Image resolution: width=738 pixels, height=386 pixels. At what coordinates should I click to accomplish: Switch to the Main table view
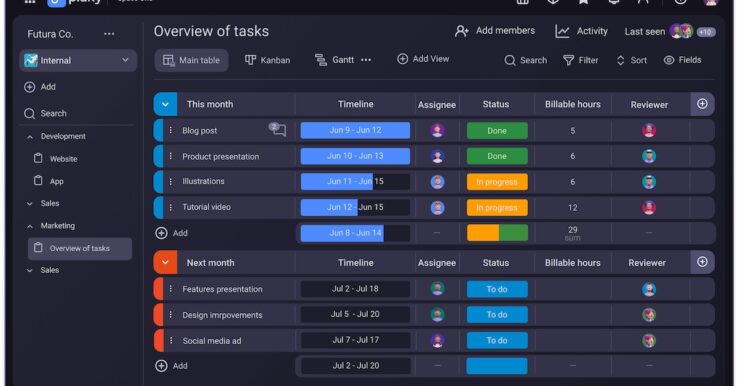click(x=192, y=60)
